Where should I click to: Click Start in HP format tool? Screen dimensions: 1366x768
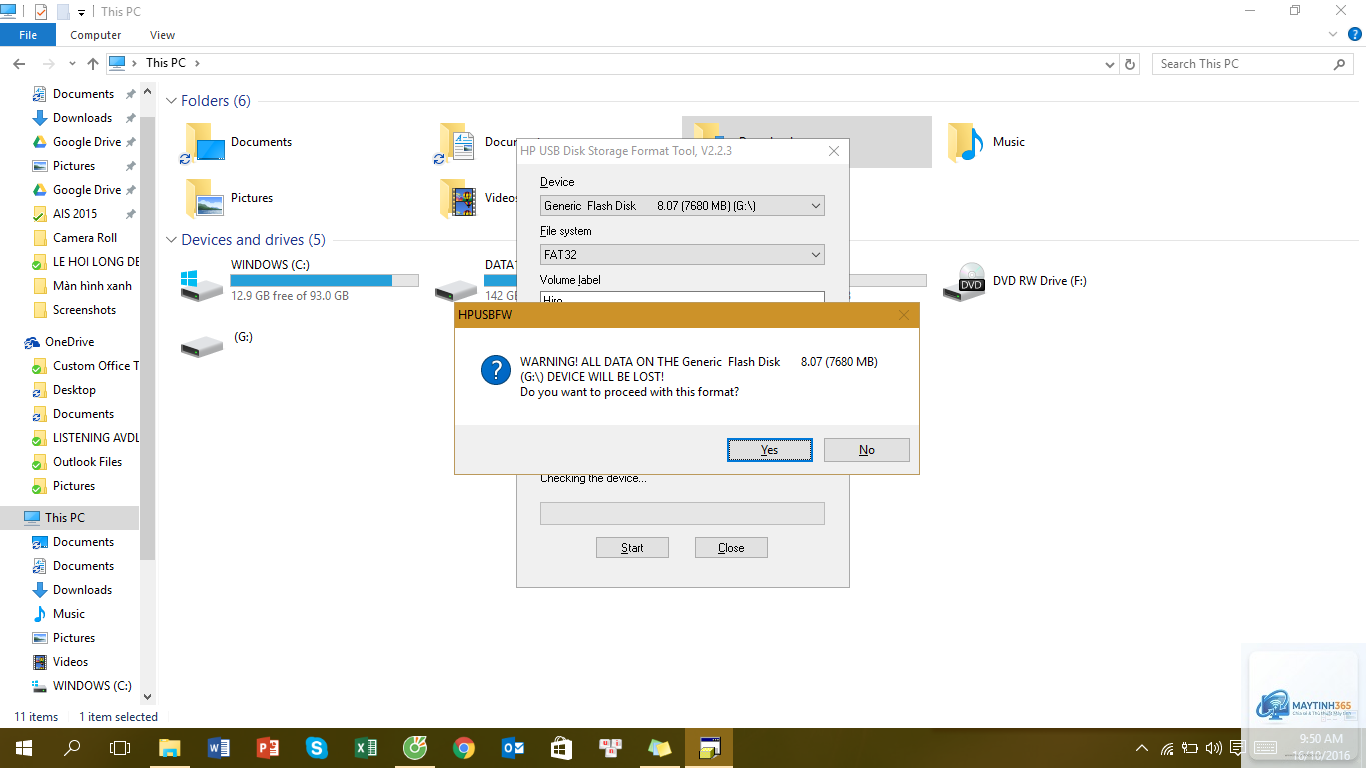(x=632, y=548)
